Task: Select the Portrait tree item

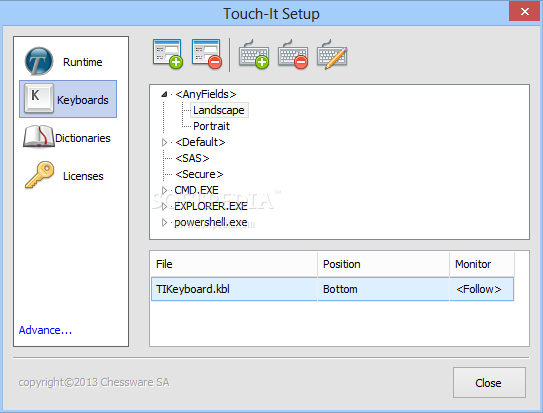Action: click(x=211, y=126)
